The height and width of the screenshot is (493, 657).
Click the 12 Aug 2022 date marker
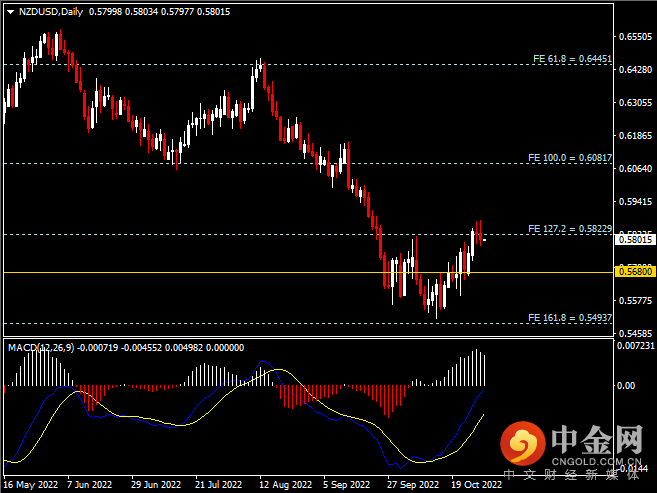285,485
